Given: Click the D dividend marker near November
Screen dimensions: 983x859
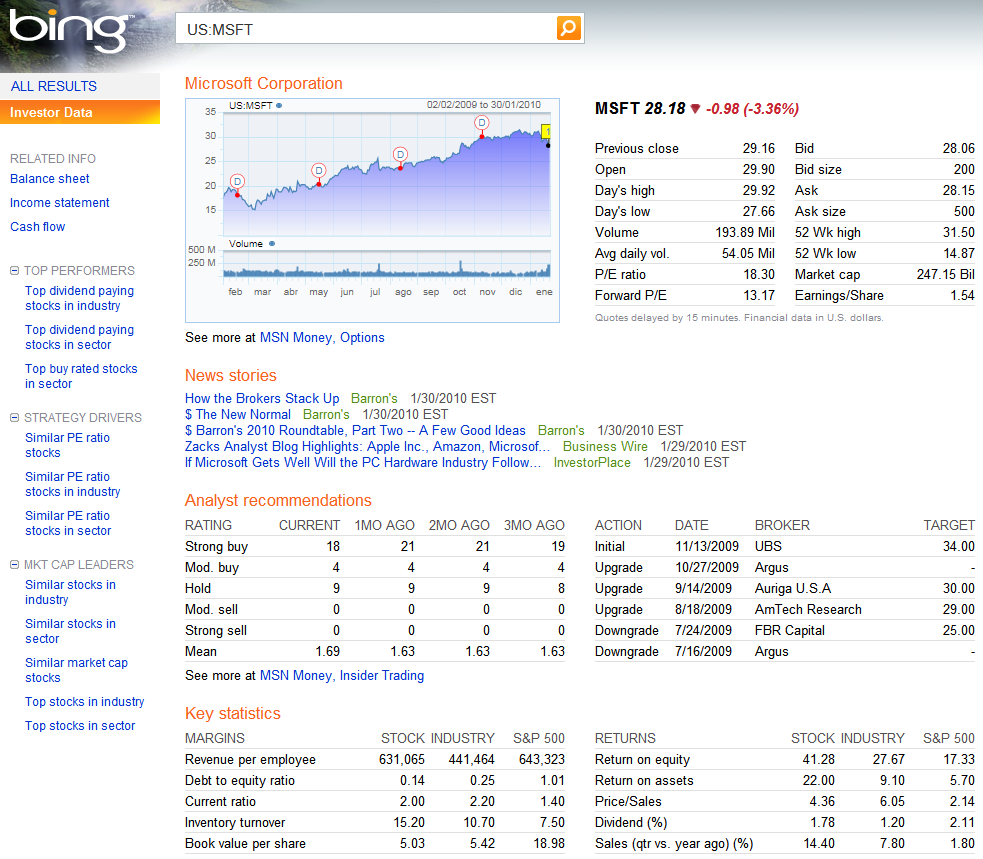Looking at the screenshot, I should click(x=481, y=123).
